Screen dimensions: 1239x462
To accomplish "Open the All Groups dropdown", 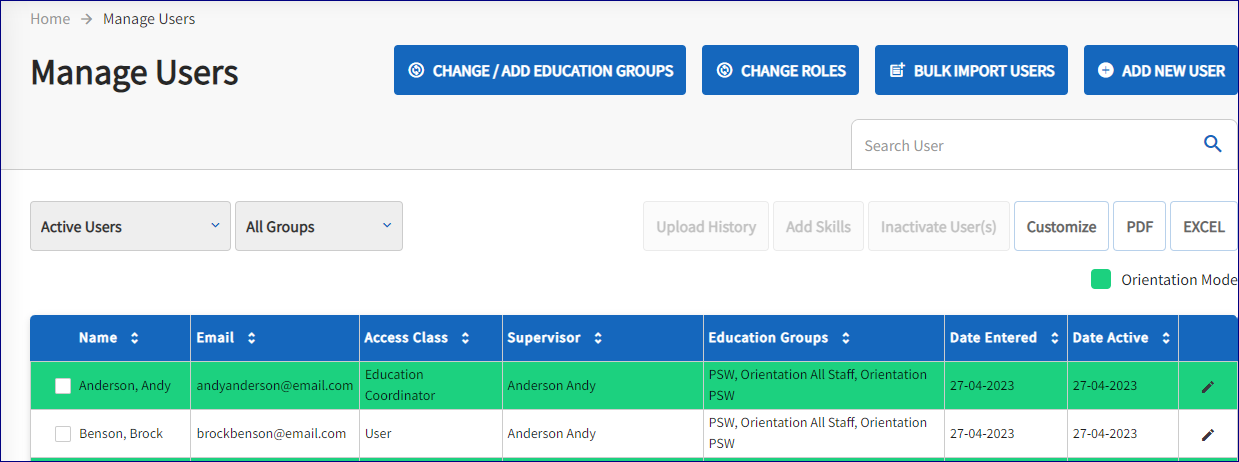I will [319, 226].
